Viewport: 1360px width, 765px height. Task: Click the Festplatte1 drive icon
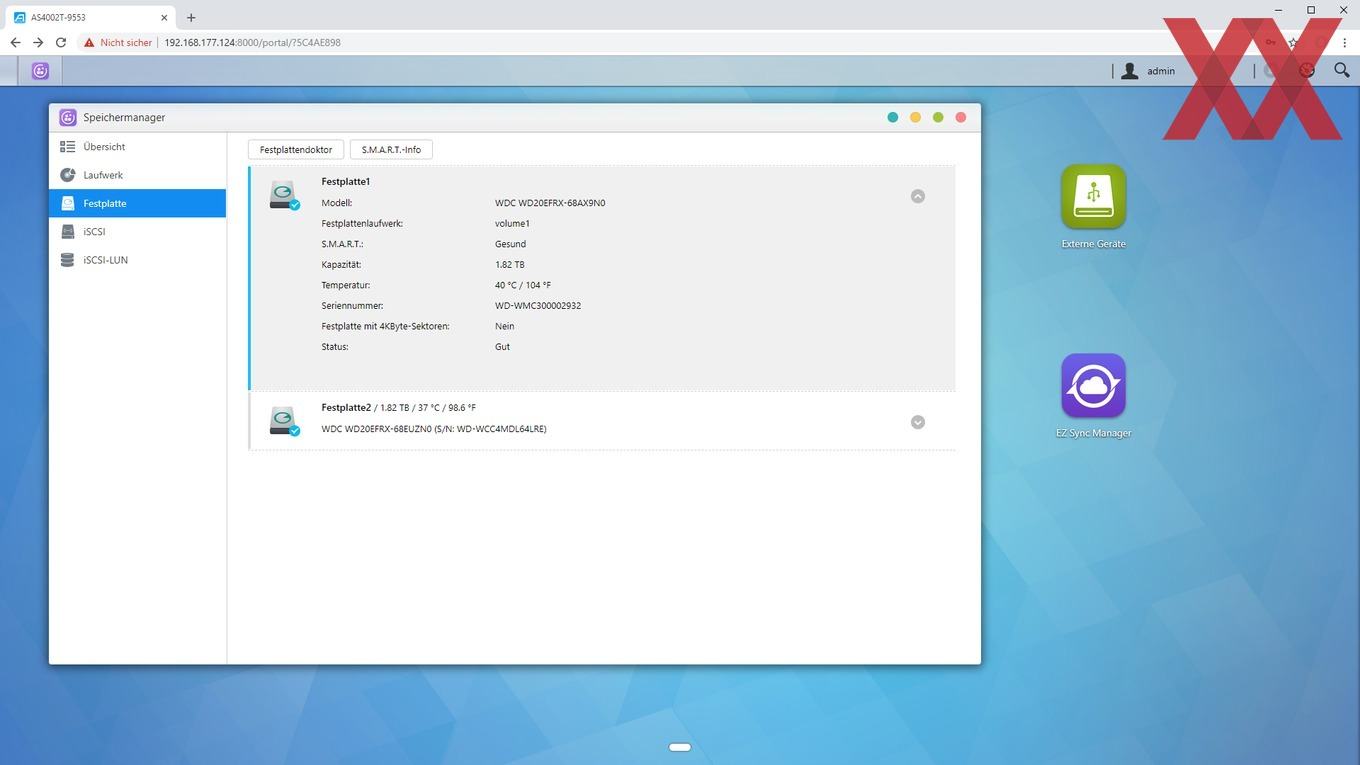point(284,196)
